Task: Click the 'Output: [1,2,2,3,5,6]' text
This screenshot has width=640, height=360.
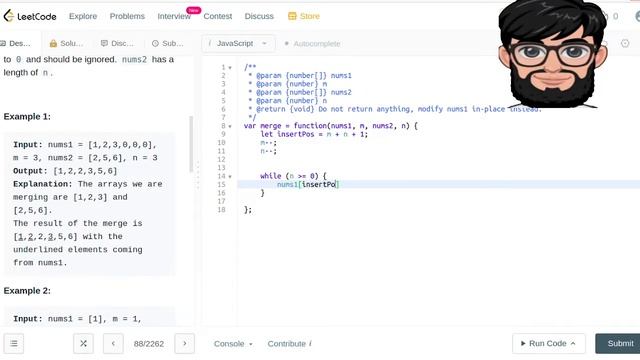Action: [65, 171]
